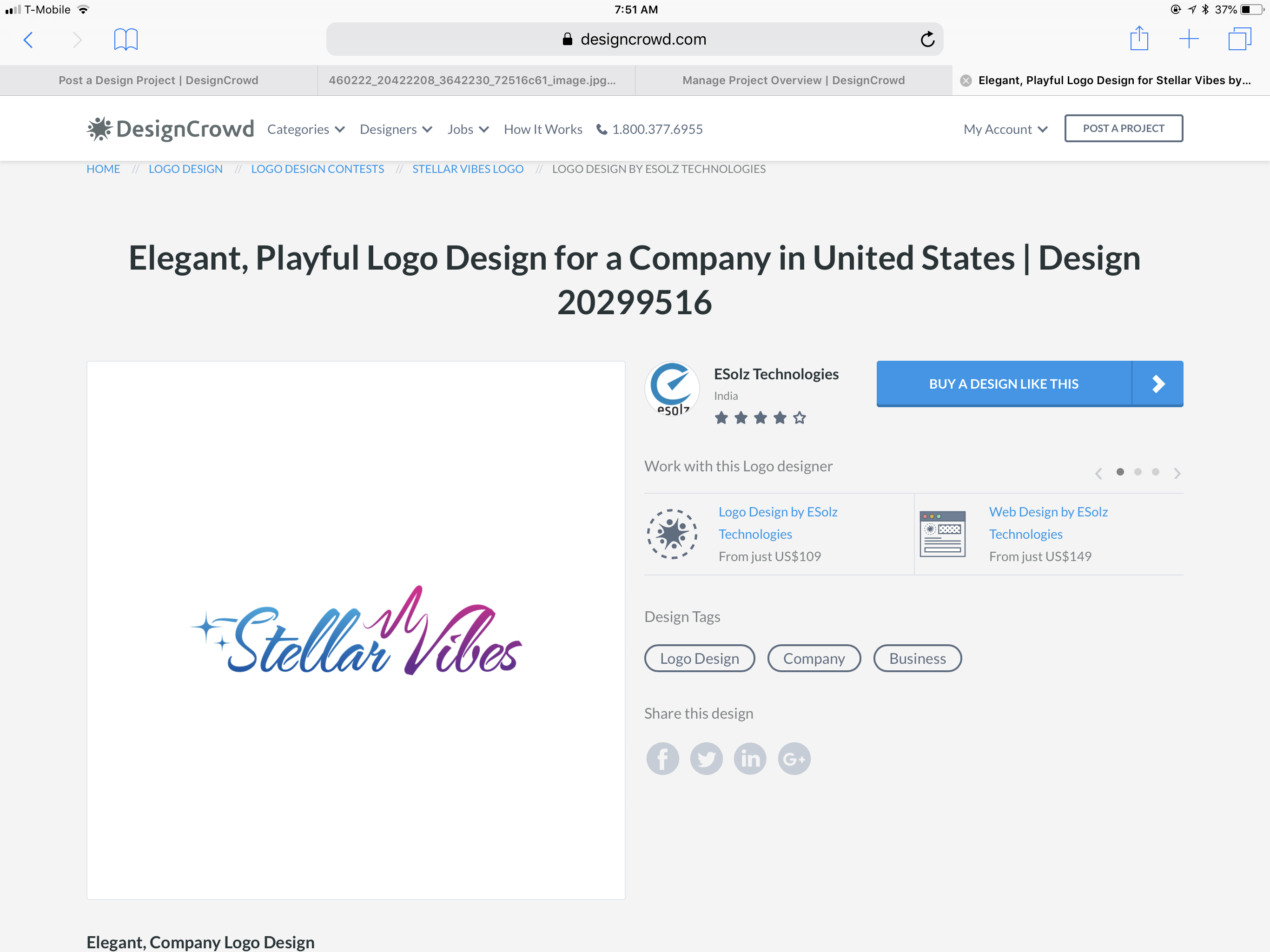Show all tabs overview icon
1270x952 pixels.
pos(1240,39)
